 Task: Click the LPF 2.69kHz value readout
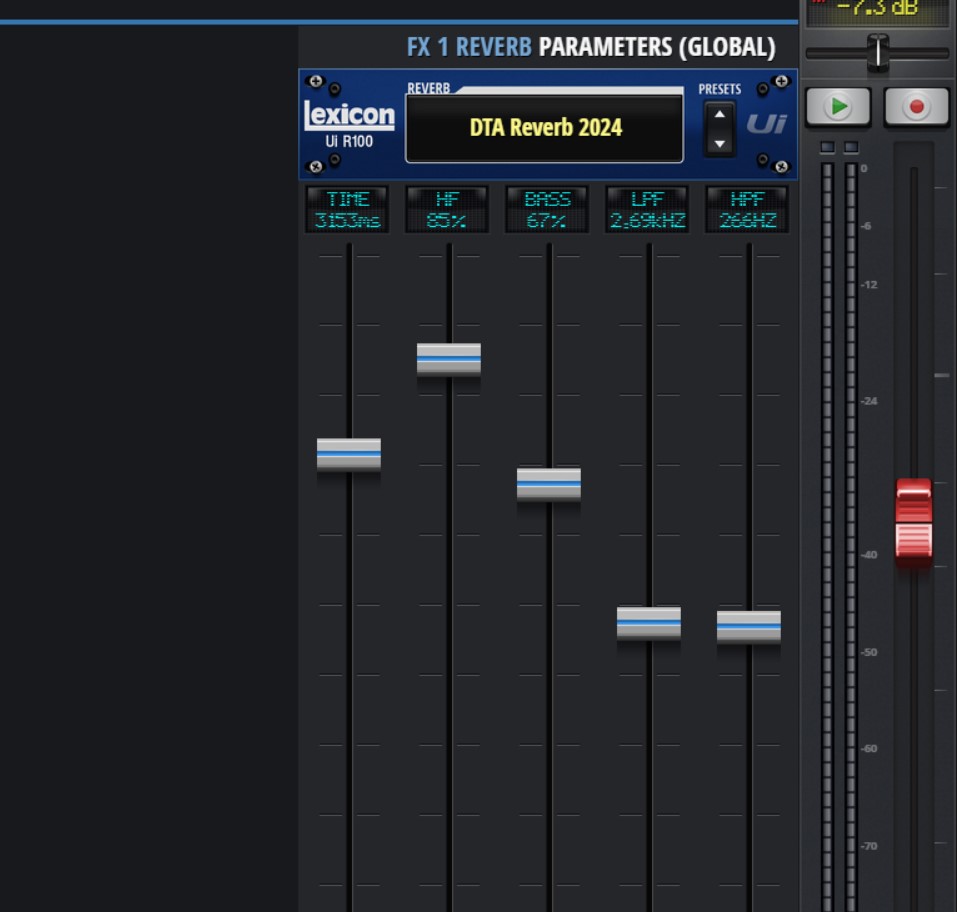647,210
